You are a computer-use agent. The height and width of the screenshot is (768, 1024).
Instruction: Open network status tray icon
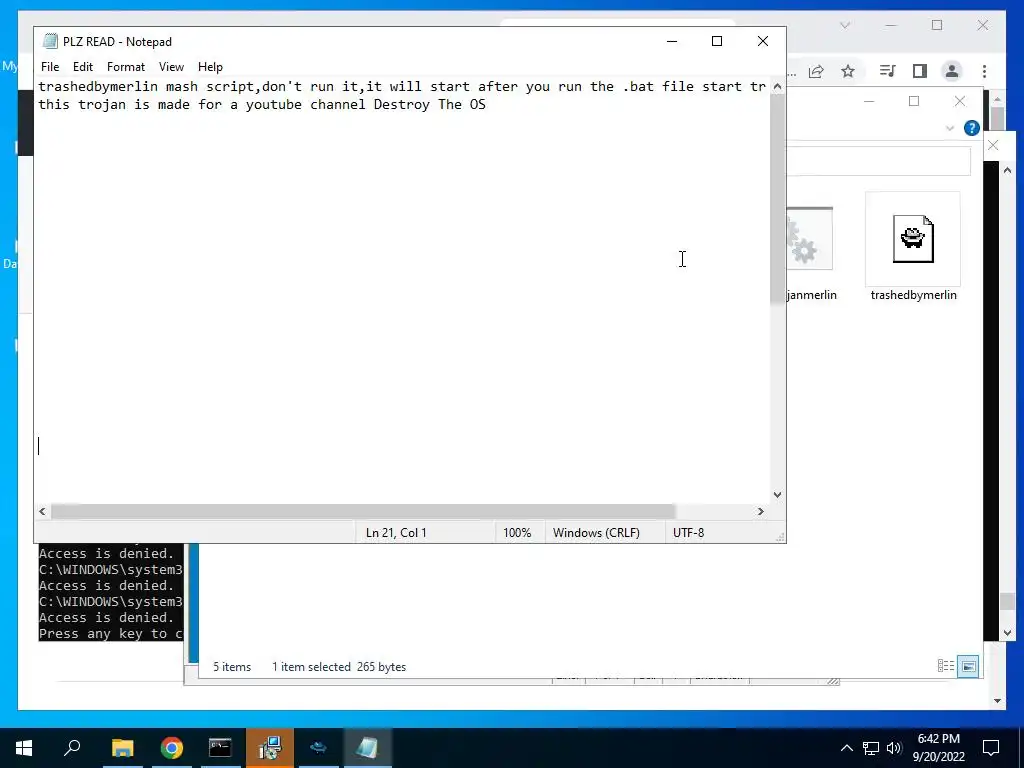[x=871, y=748]
